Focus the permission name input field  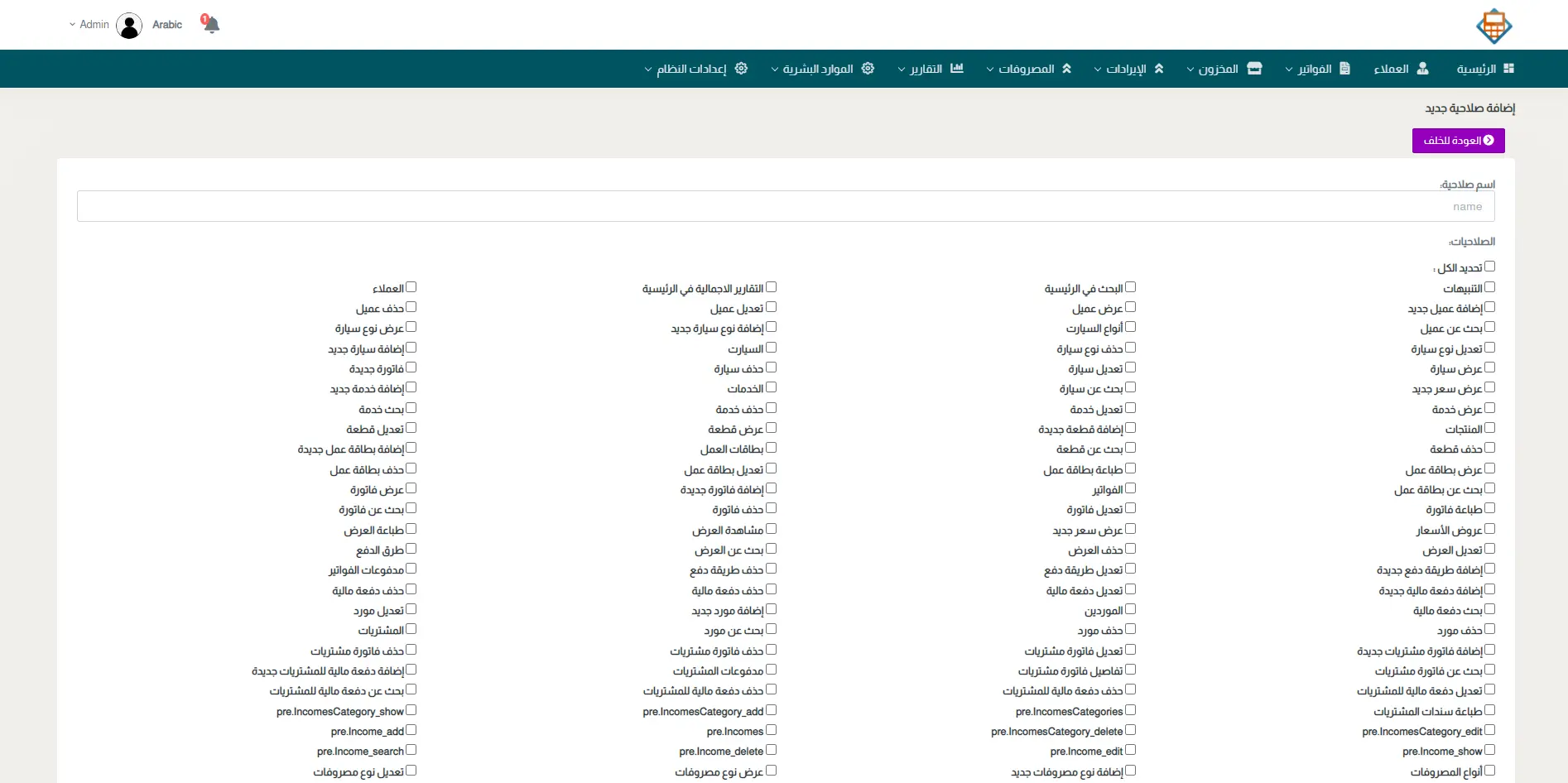point(785,207)
